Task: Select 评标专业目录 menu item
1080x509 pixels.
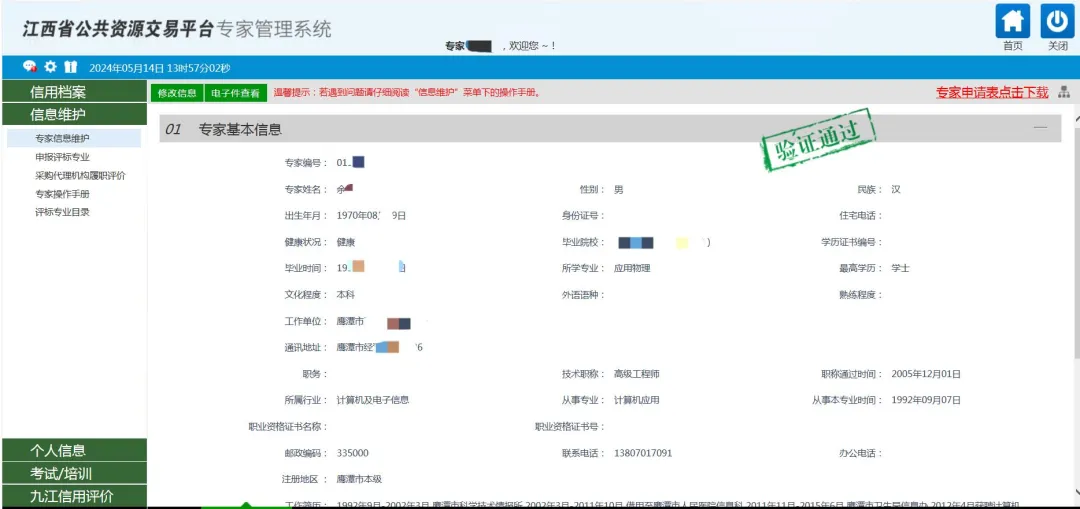Action: (62, 212)
